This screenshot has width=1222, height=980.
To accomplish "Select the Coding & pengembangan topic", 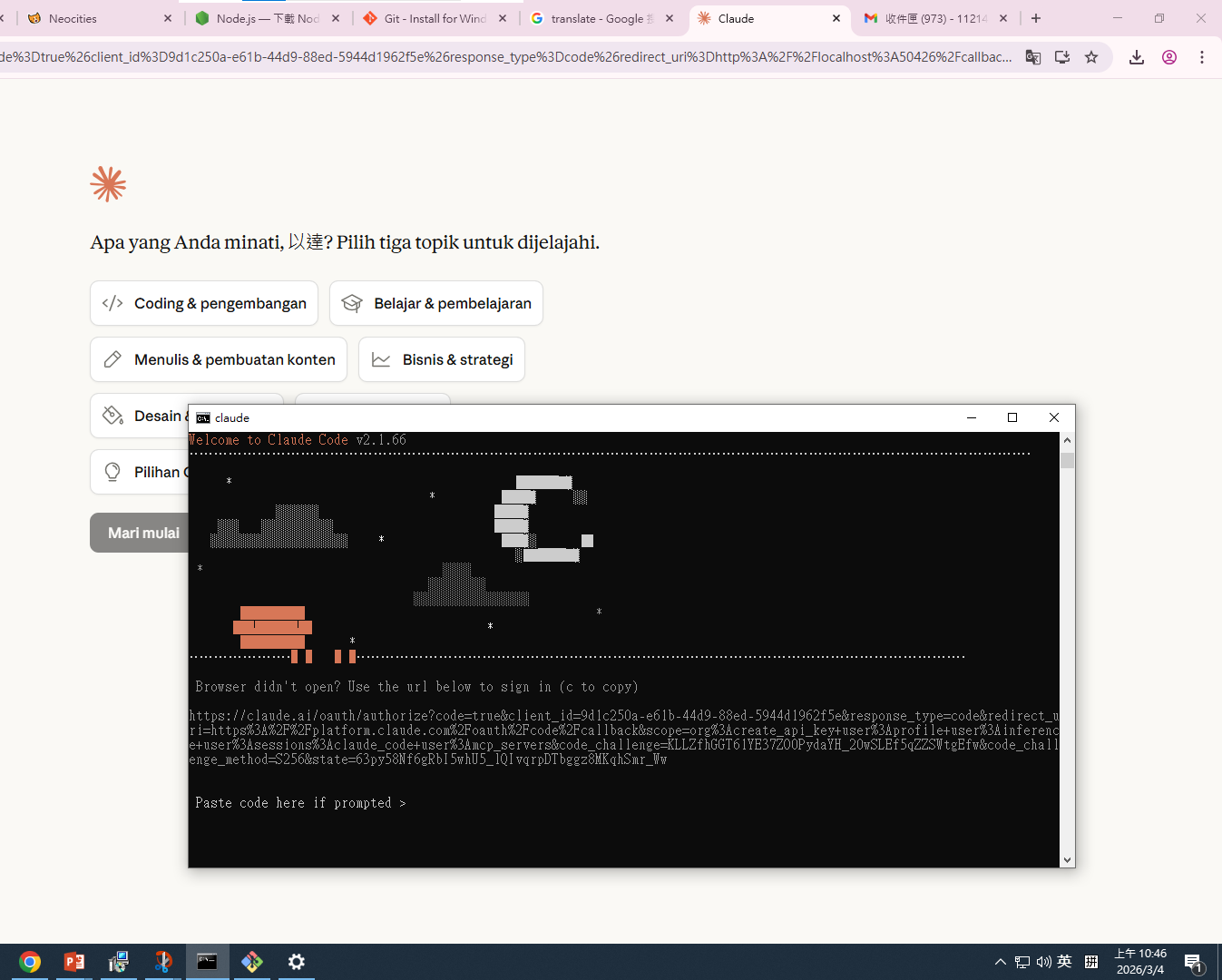I will tap(204, 303).
